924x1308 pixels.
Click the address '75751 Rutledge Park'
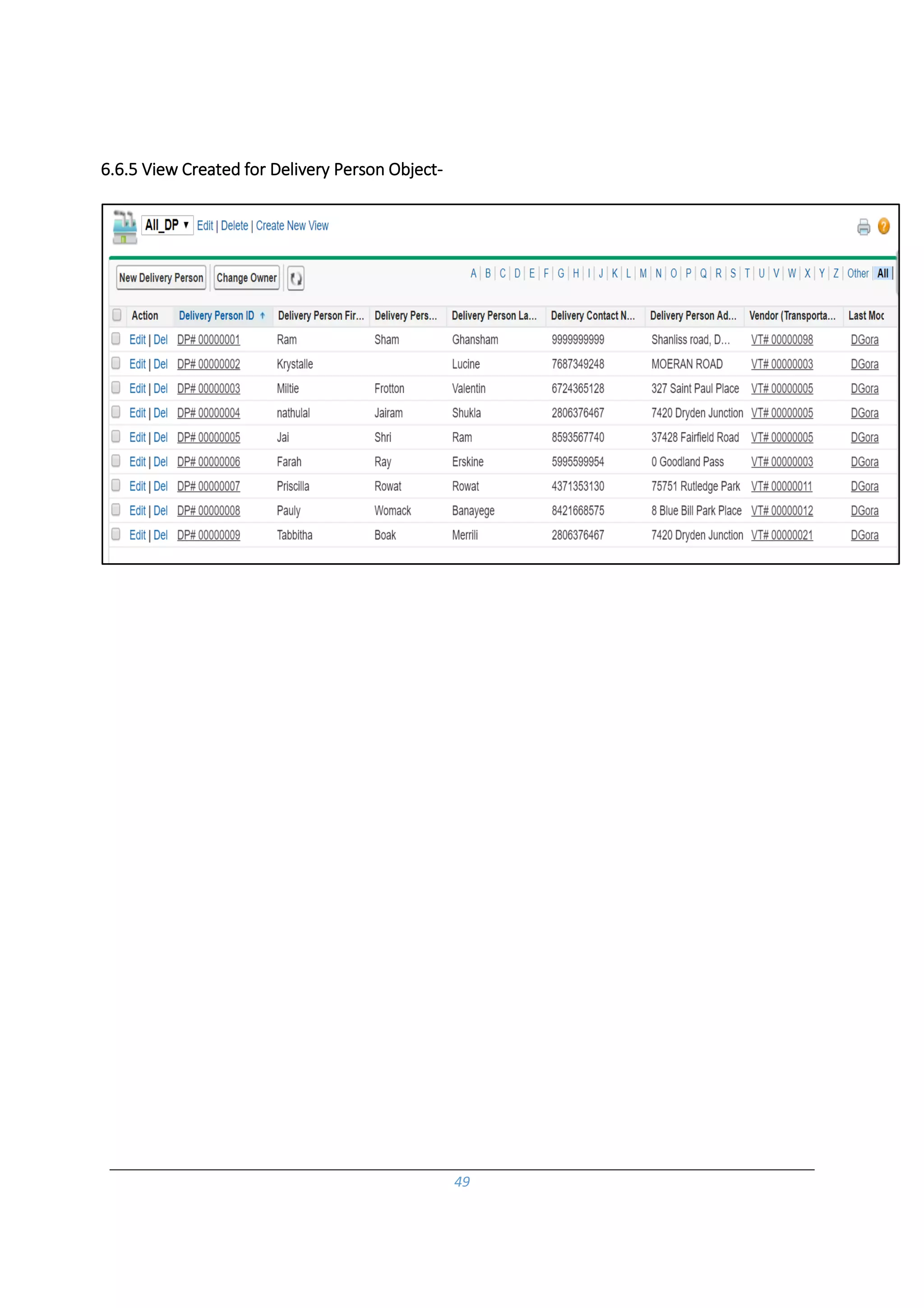tap(696, 487)
